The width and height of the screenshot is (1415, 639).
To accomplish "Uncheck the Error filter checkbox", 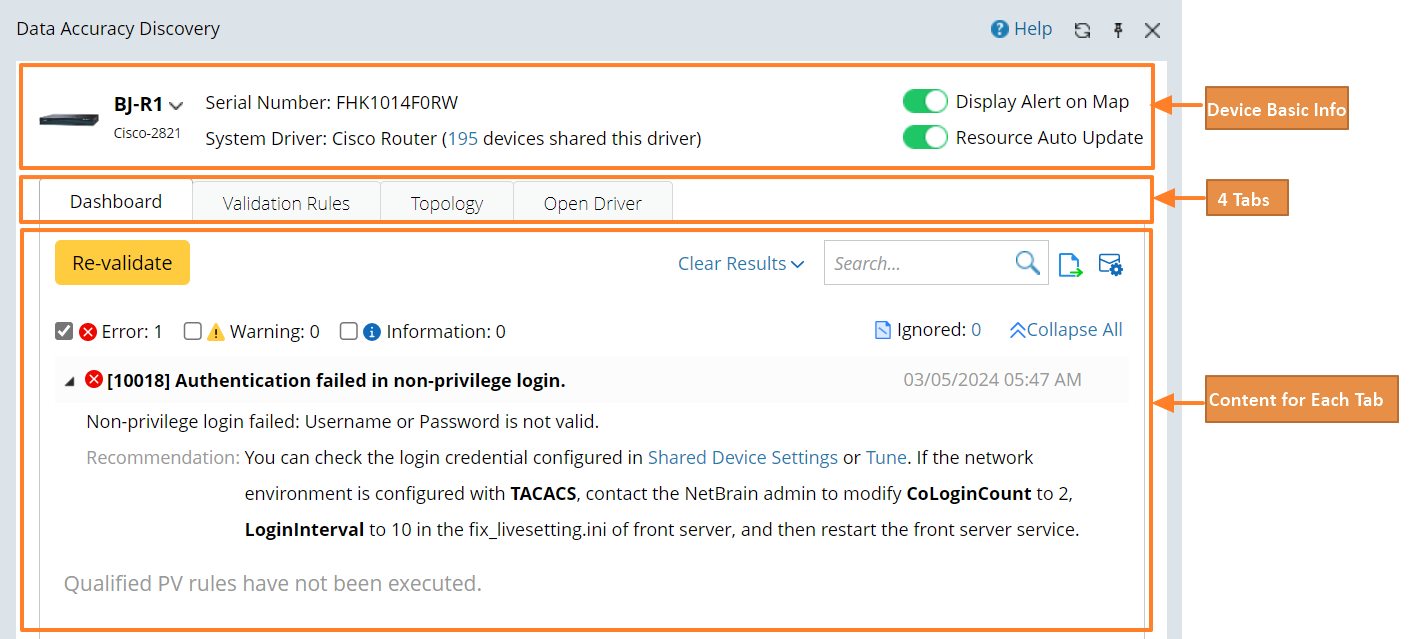I will click(64, 331).
